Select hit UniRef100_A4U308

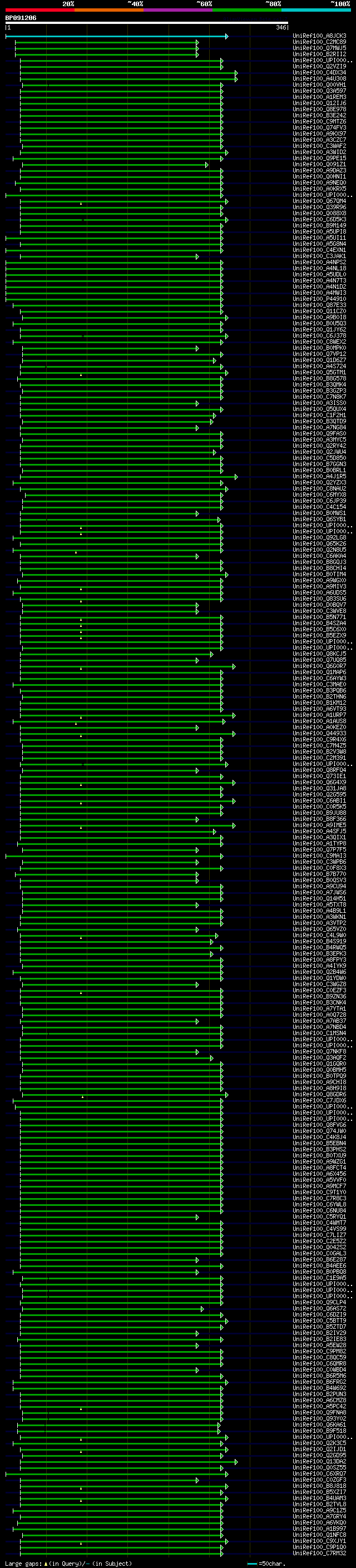[319, 78]
